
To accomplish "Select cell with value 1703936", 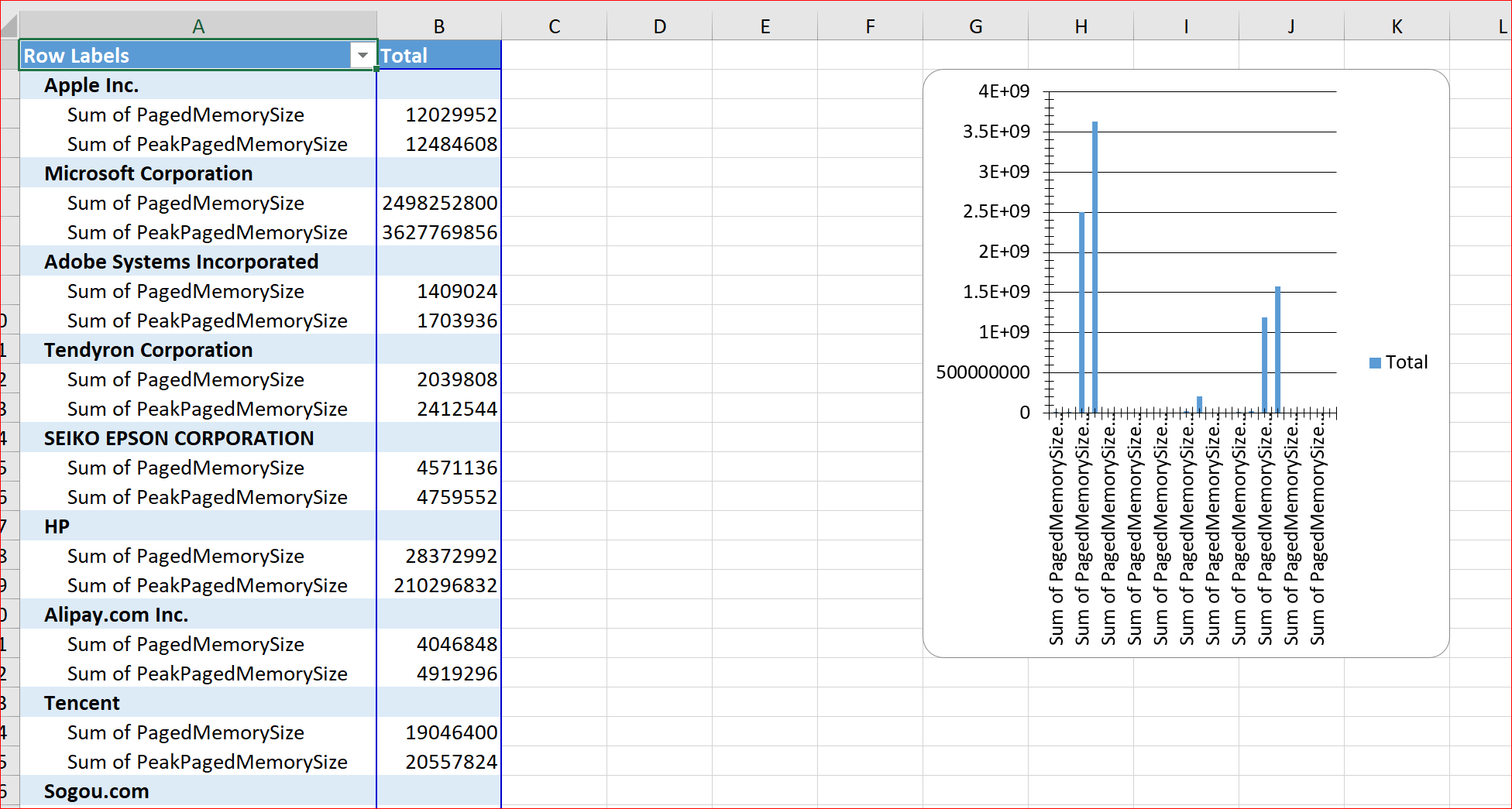I will [439, 321].
